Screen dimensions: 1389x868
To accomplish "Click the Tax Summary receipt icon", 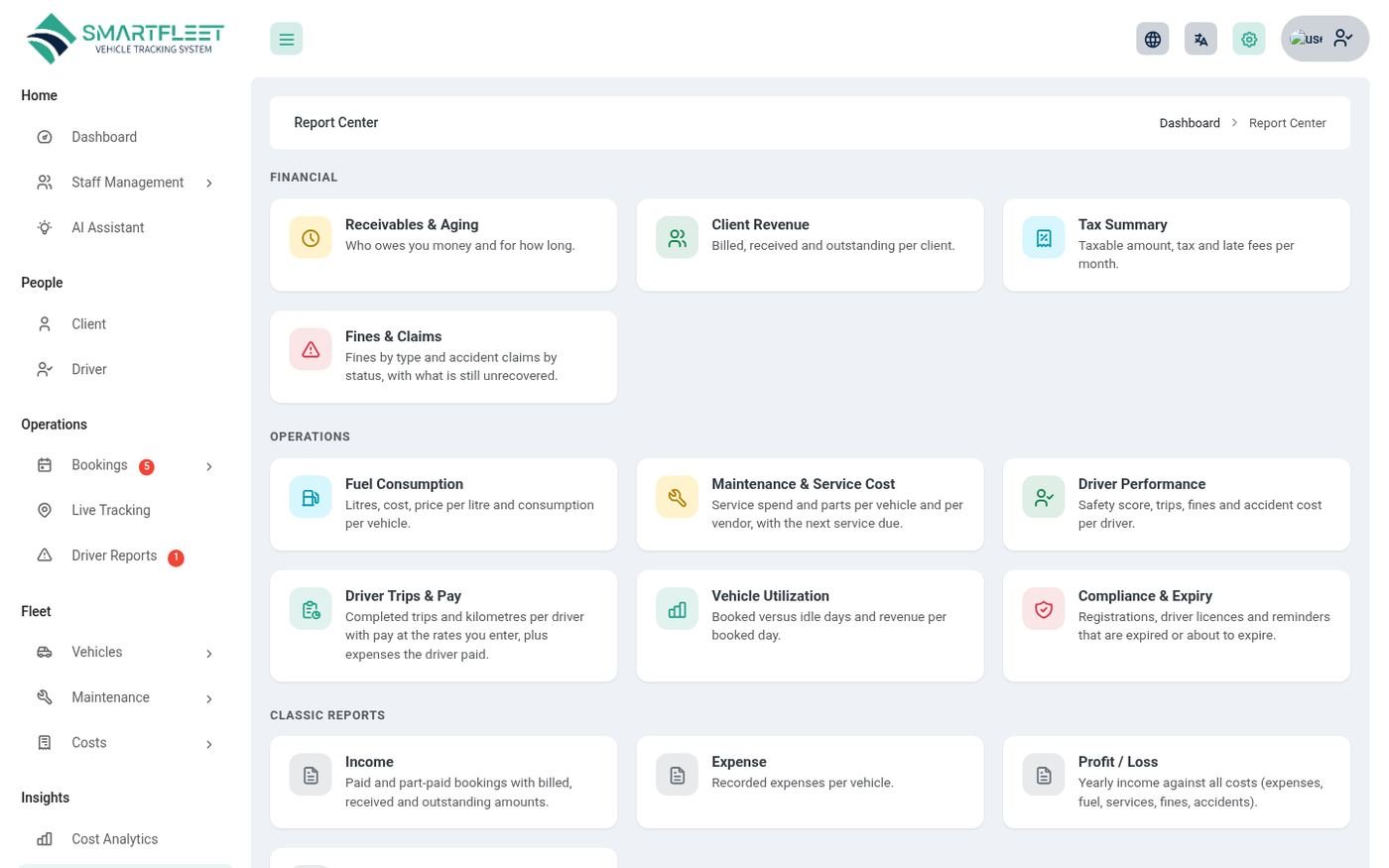I will tap(1044, 238).
